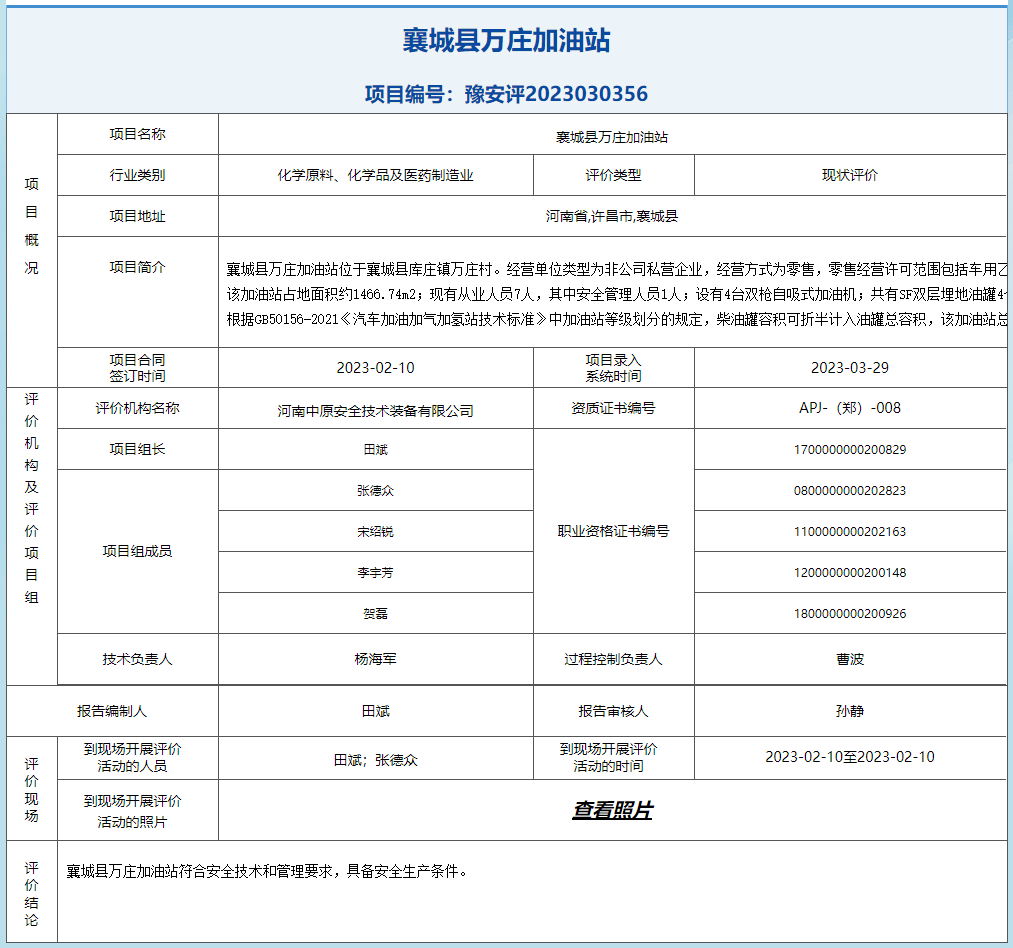Select report author 田斌 in 报告编制人 row

375,711
